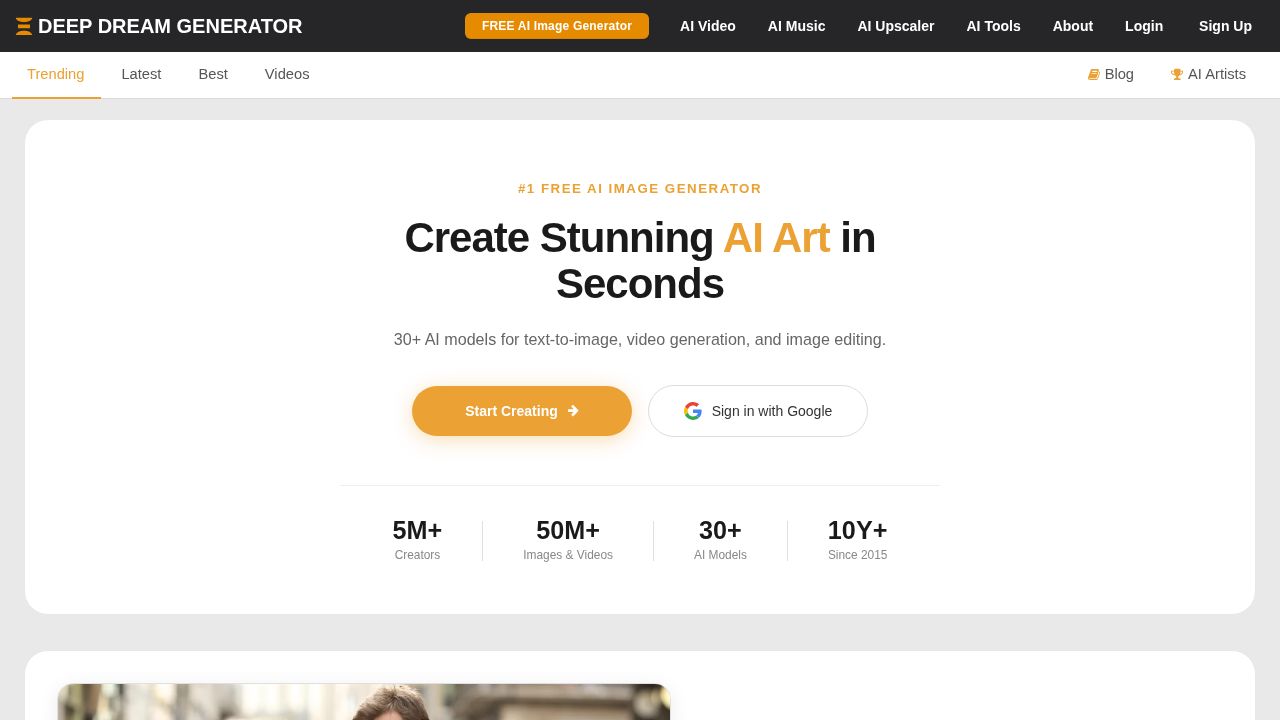The width and height of the screenshot is (1280, 720).
Task: Open the About menu
Action: pos(1073,26)
